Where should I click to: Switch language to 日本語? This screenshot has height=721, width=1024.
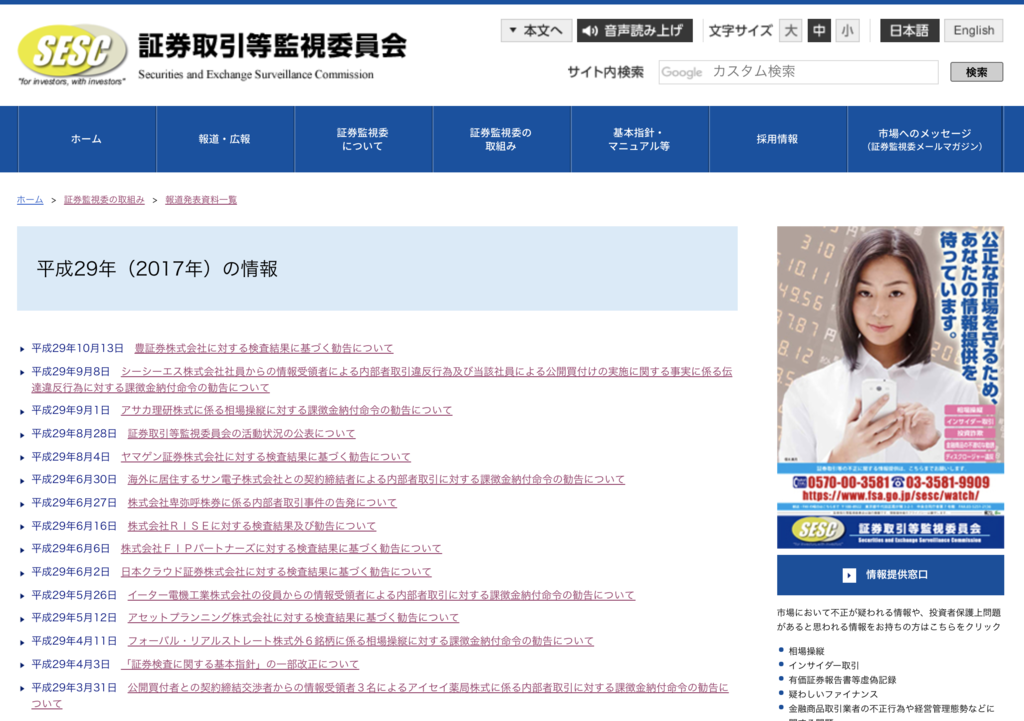pyautogui.click(x=910, y=31)
